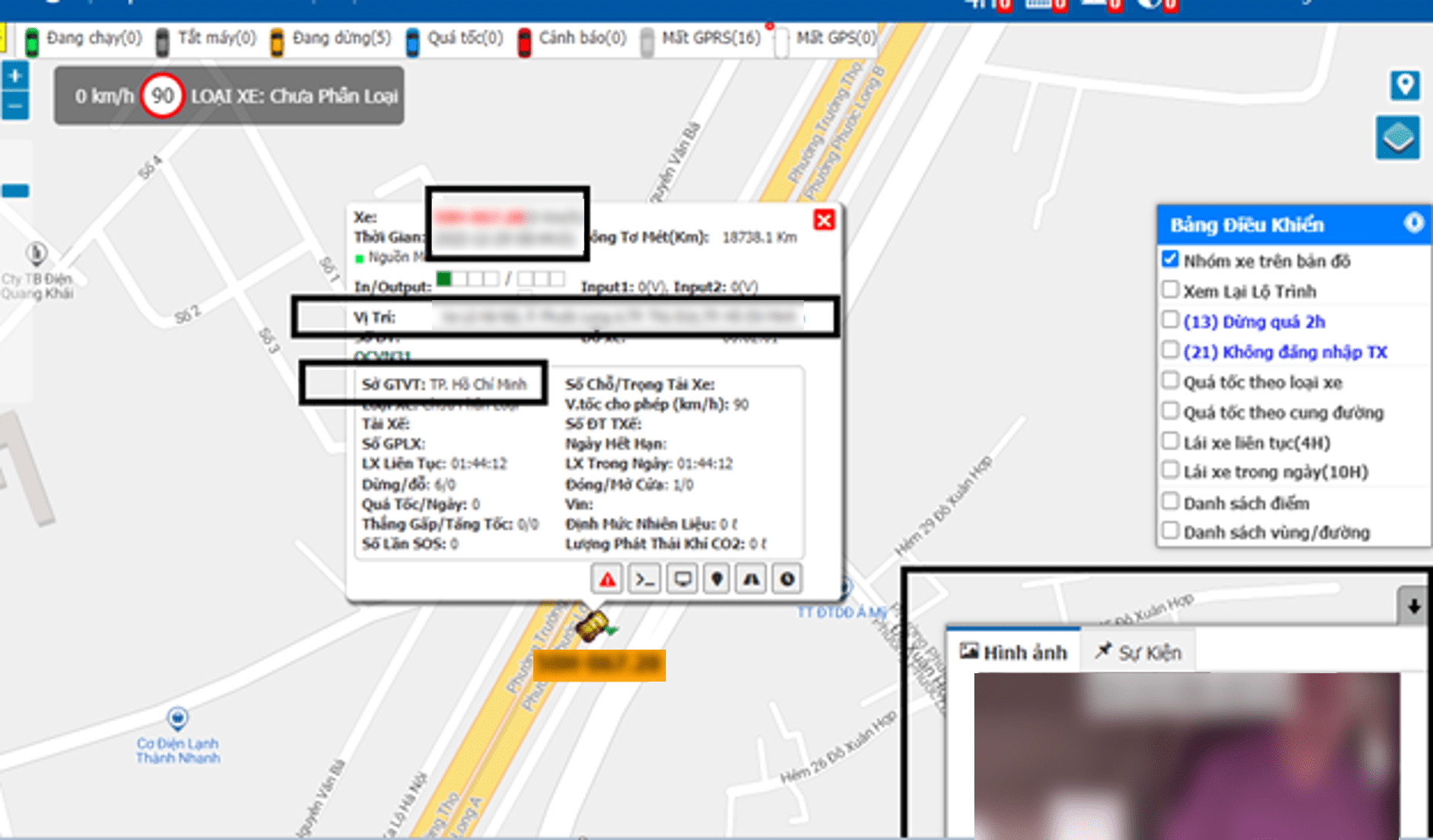Filter vehicles by Đang dừng(5)
Screen dimensions: 1433x840
pyautogui.click(x=331, y=39)
